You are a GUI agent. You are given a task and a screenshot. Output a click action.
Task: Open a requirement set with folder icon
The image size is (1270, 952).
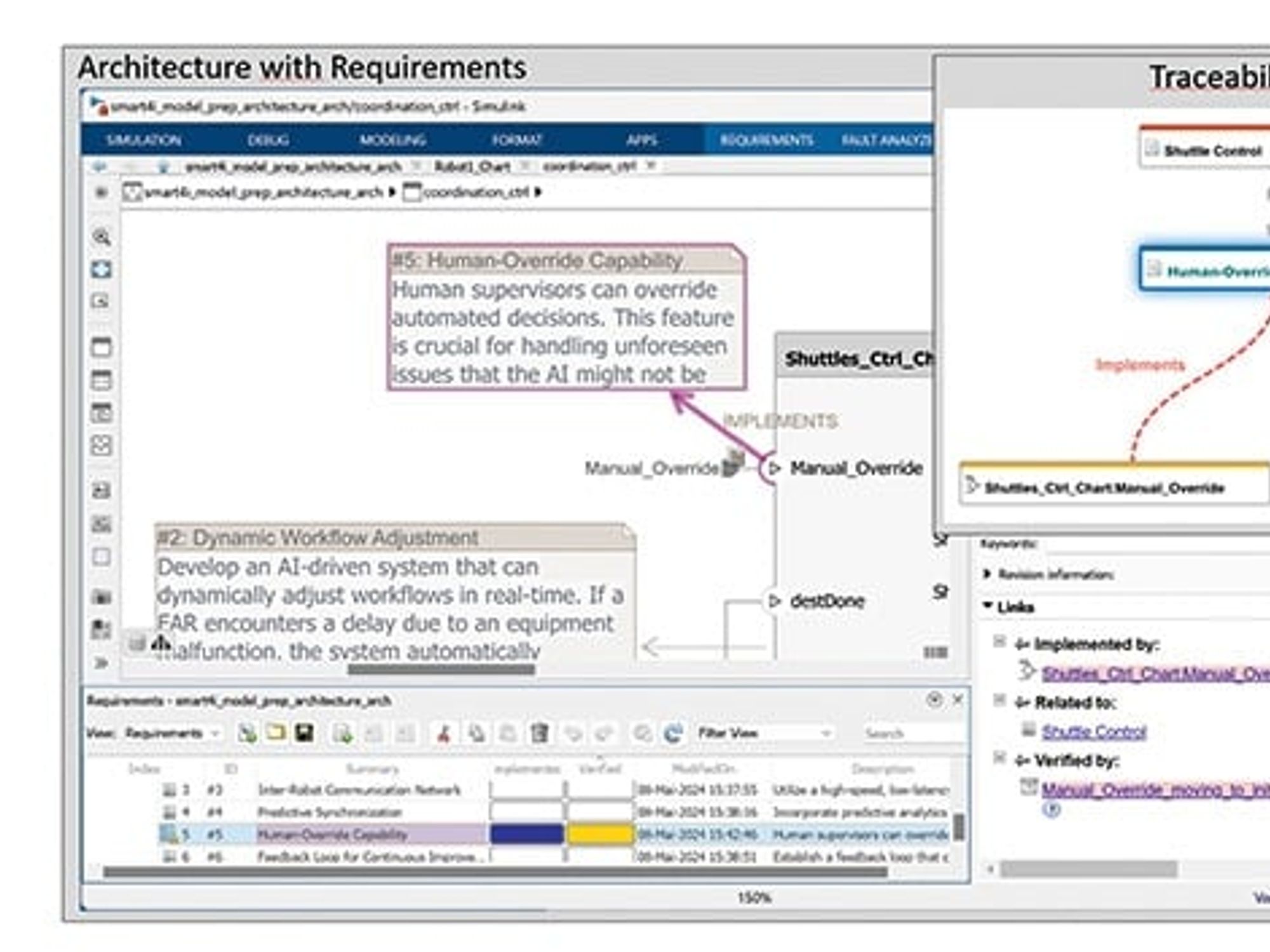pyautogui.click(x=276, y=733)
